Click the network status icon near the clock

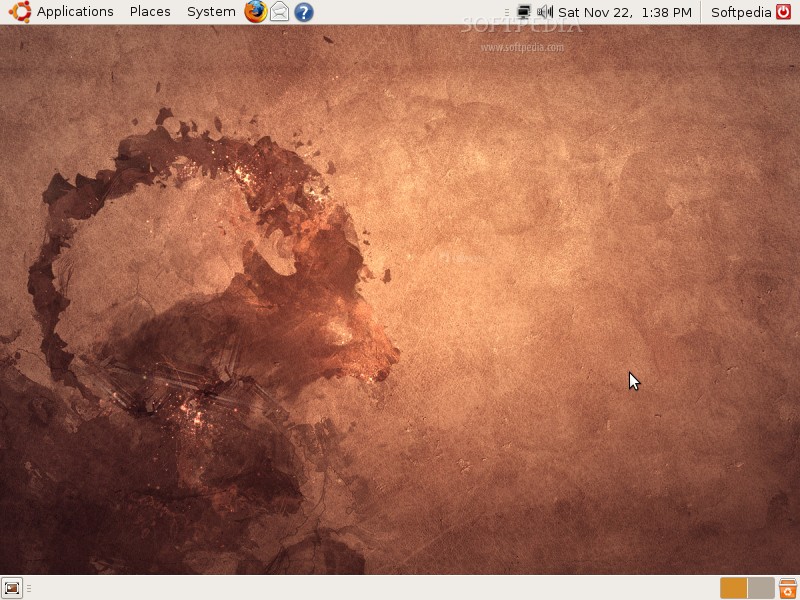pos(523,12)
